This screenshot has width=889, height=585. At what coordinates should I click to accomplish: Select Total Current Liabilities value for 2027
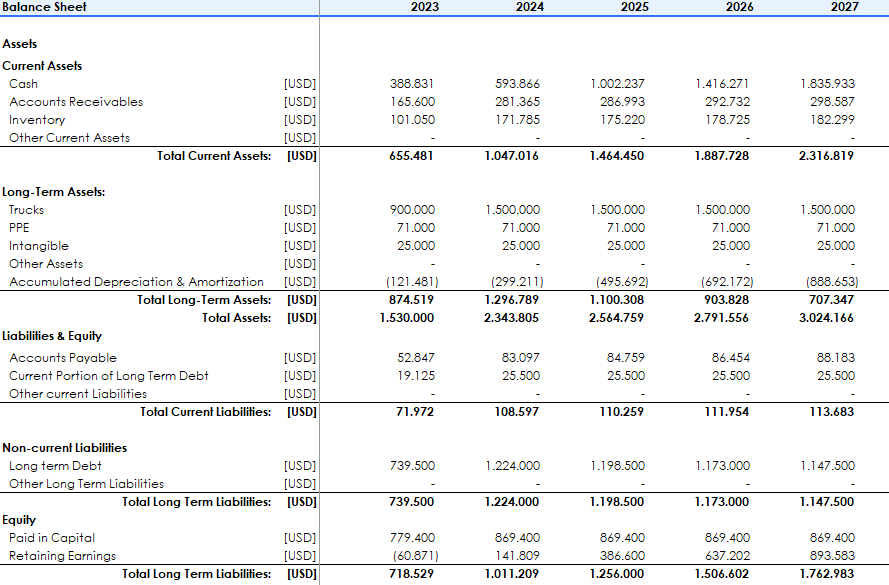pos(832,412)
